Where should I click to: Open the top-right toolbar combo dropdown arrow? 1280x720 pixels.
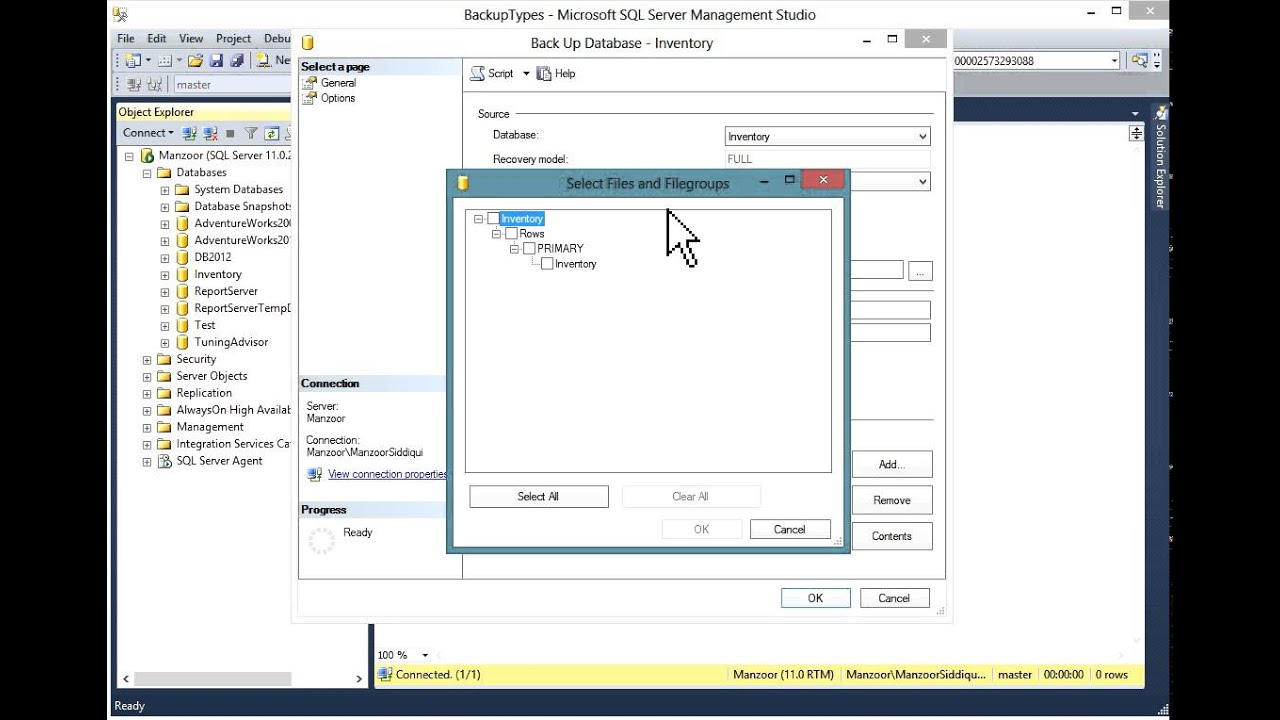click(1114, 61)
